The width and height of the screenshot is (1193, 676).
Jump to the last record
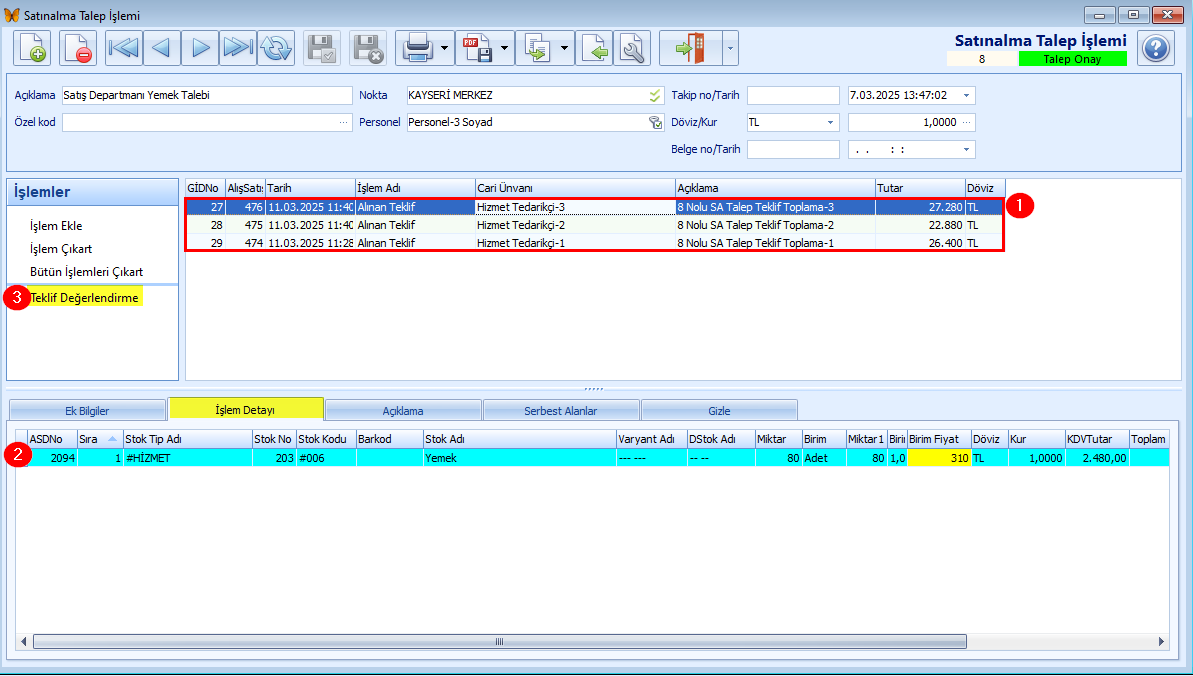click(x=238, y=49)
